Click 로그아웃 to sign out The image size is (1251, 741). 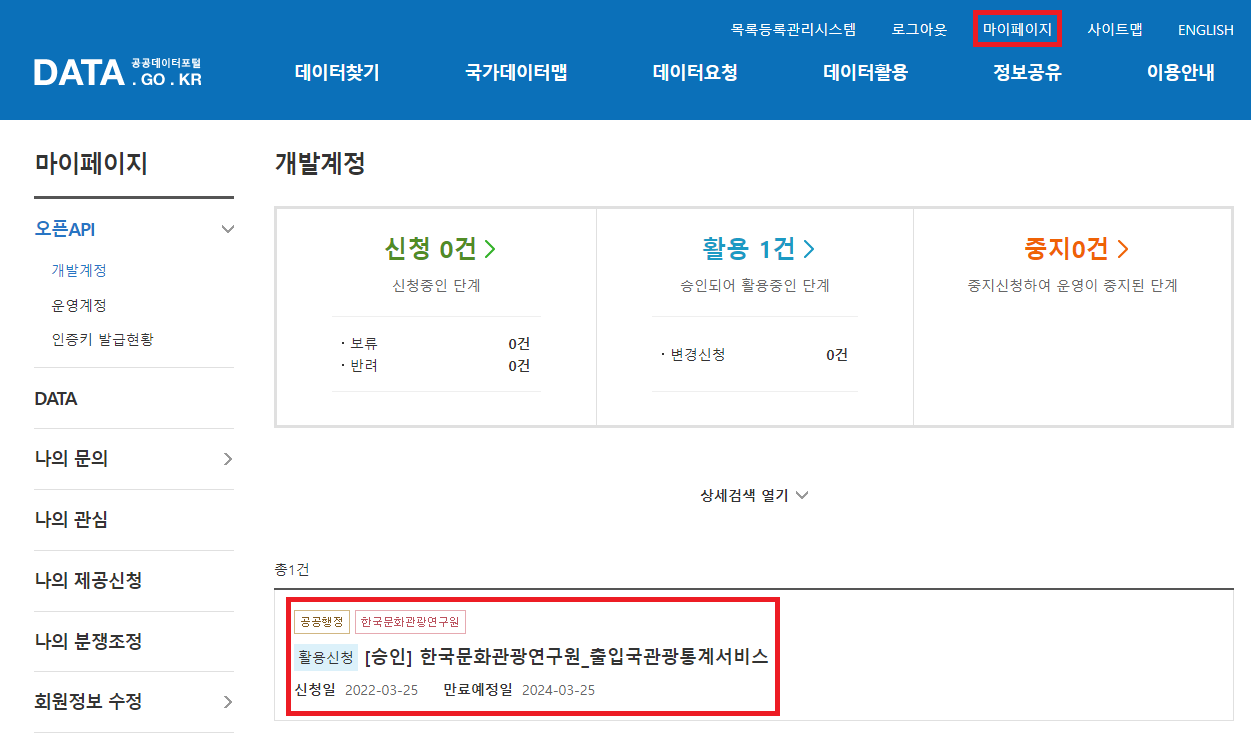[919, 29]
